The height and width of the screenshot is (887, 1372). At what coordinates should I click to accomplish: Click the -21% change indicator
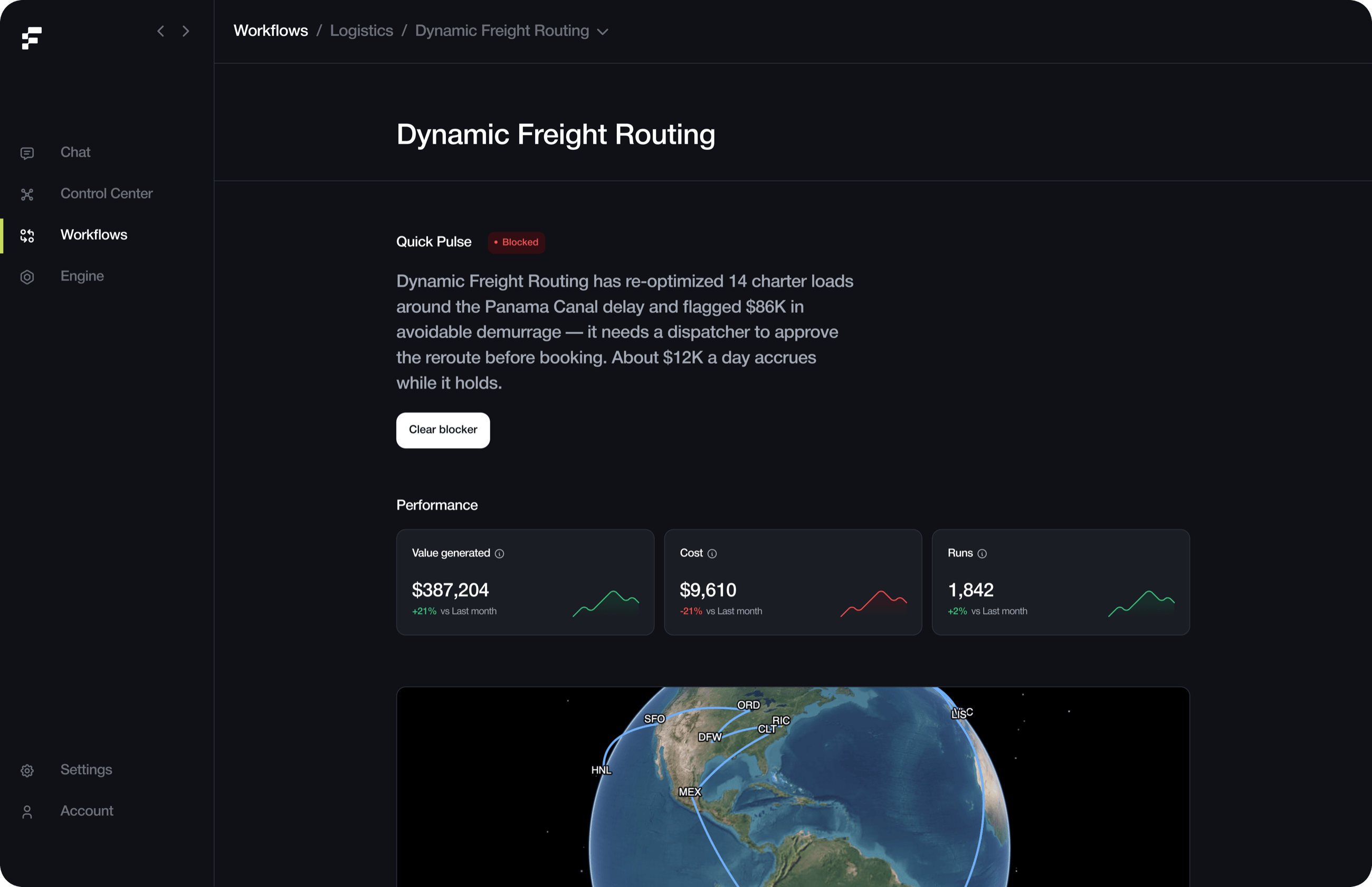691,611
